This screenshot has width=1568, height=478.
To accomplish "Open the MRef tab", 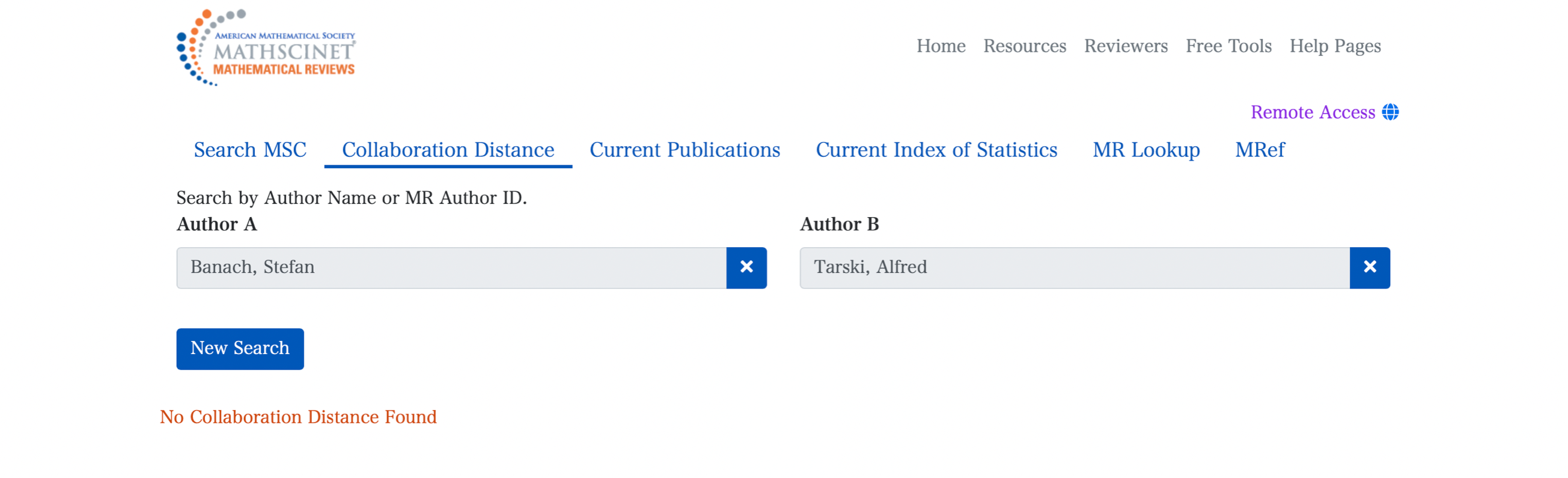I will point(1260,150).
